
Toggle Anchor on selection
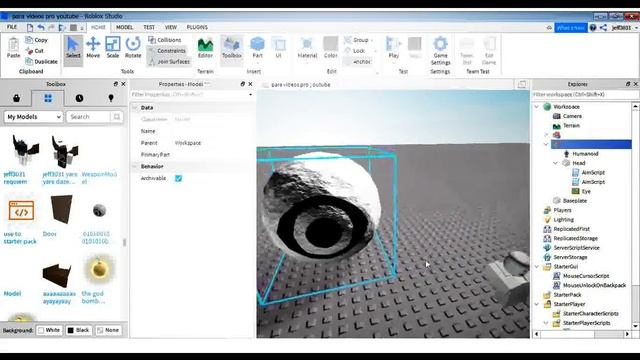(x=358, y=62)
